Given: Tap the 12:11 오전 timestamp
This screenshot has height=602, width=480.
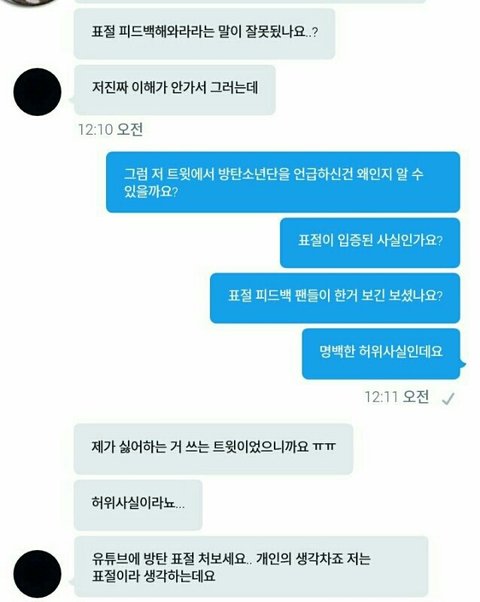Looking at the screenshot, I should click(x=396, y=397).
